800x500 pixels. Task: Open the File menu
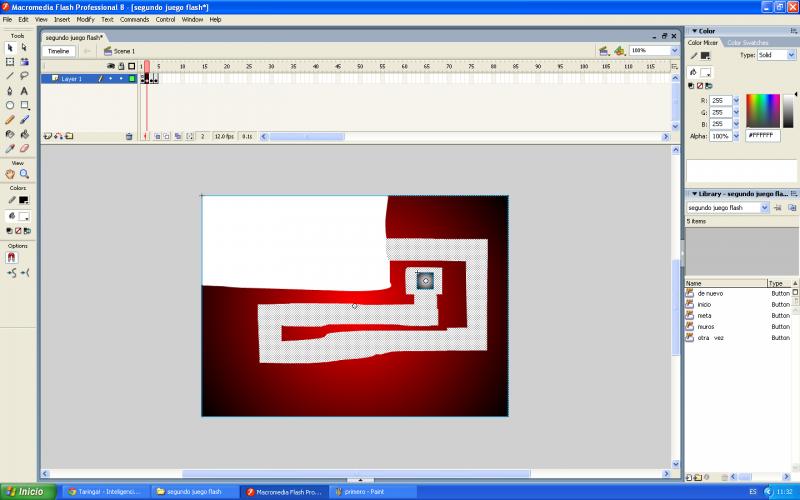tap(7, 19)
